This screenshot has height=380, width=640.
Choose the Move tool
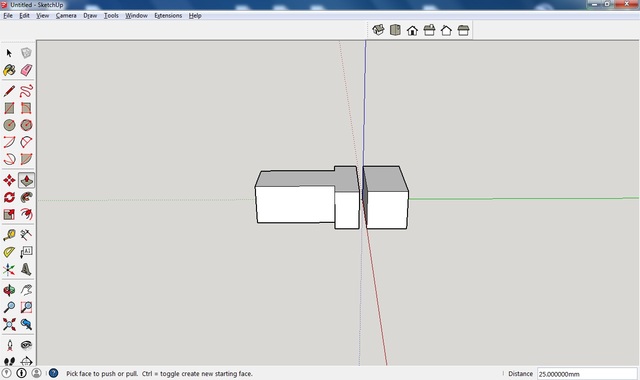9,180
